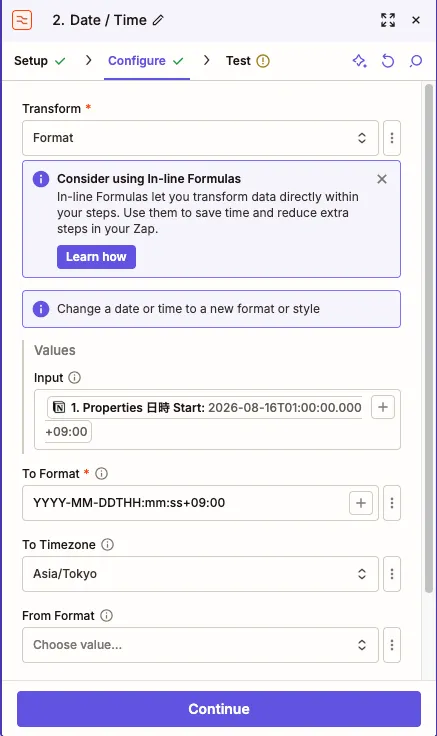The width and height of the screenshot is (437, 736).
Task: Click the Continue button
Action: (x=219, y=709)
